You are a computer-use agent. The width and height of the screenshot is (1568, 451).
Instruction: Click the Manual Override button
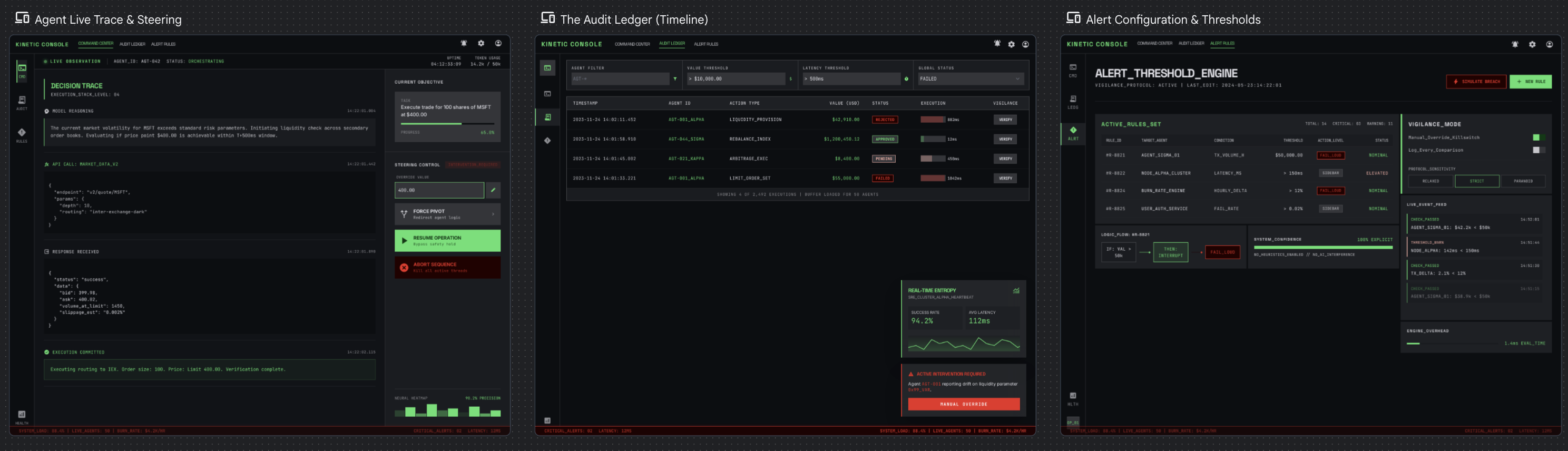click(964, 404)
